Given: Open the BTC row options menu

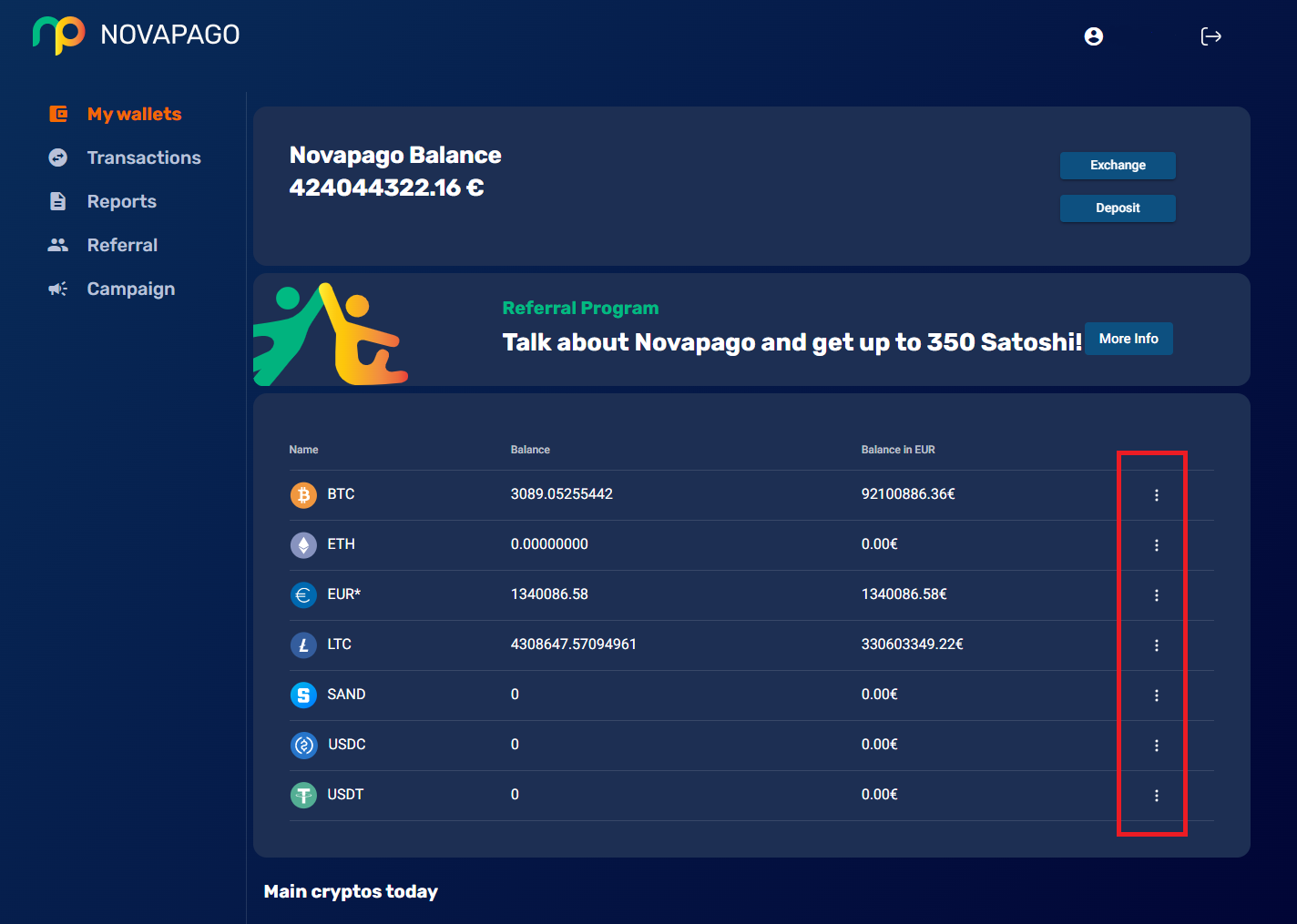Looking at the screenshot, I should pos(1157,495).
